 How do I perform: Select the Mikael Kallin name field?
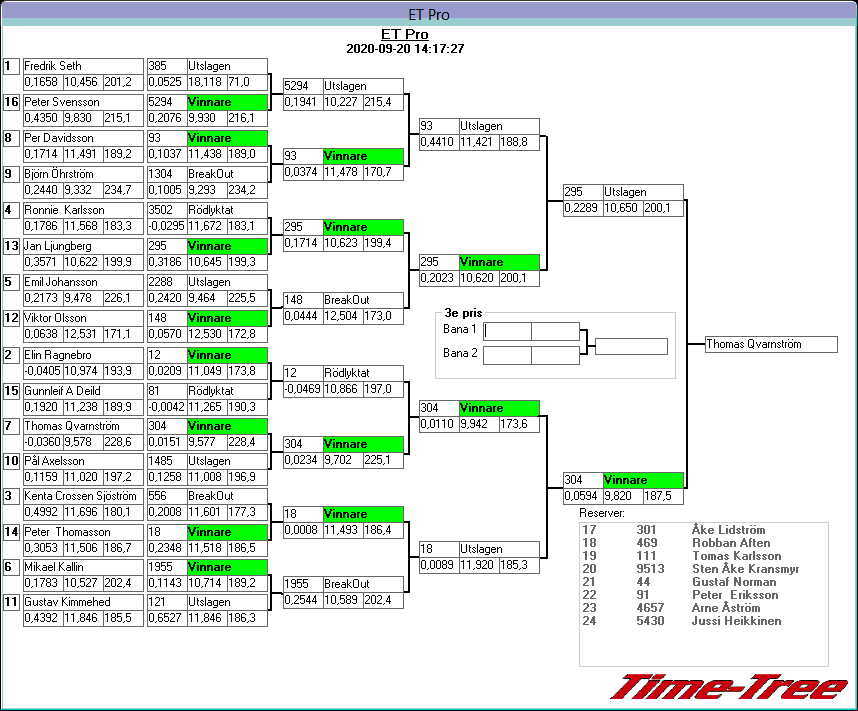pyautogui.click(x=82, y=566)
